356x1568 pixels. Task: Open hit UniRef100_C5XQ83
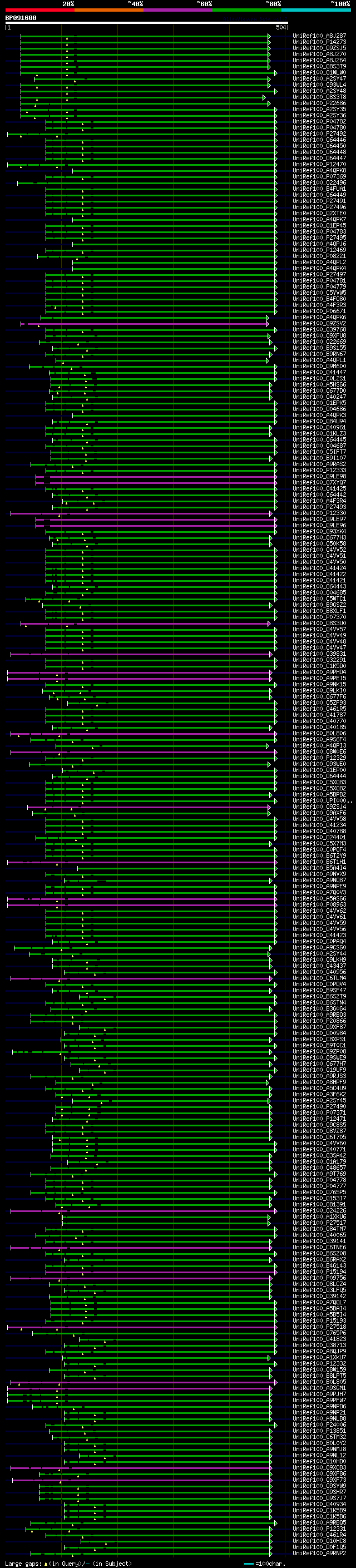319,782
